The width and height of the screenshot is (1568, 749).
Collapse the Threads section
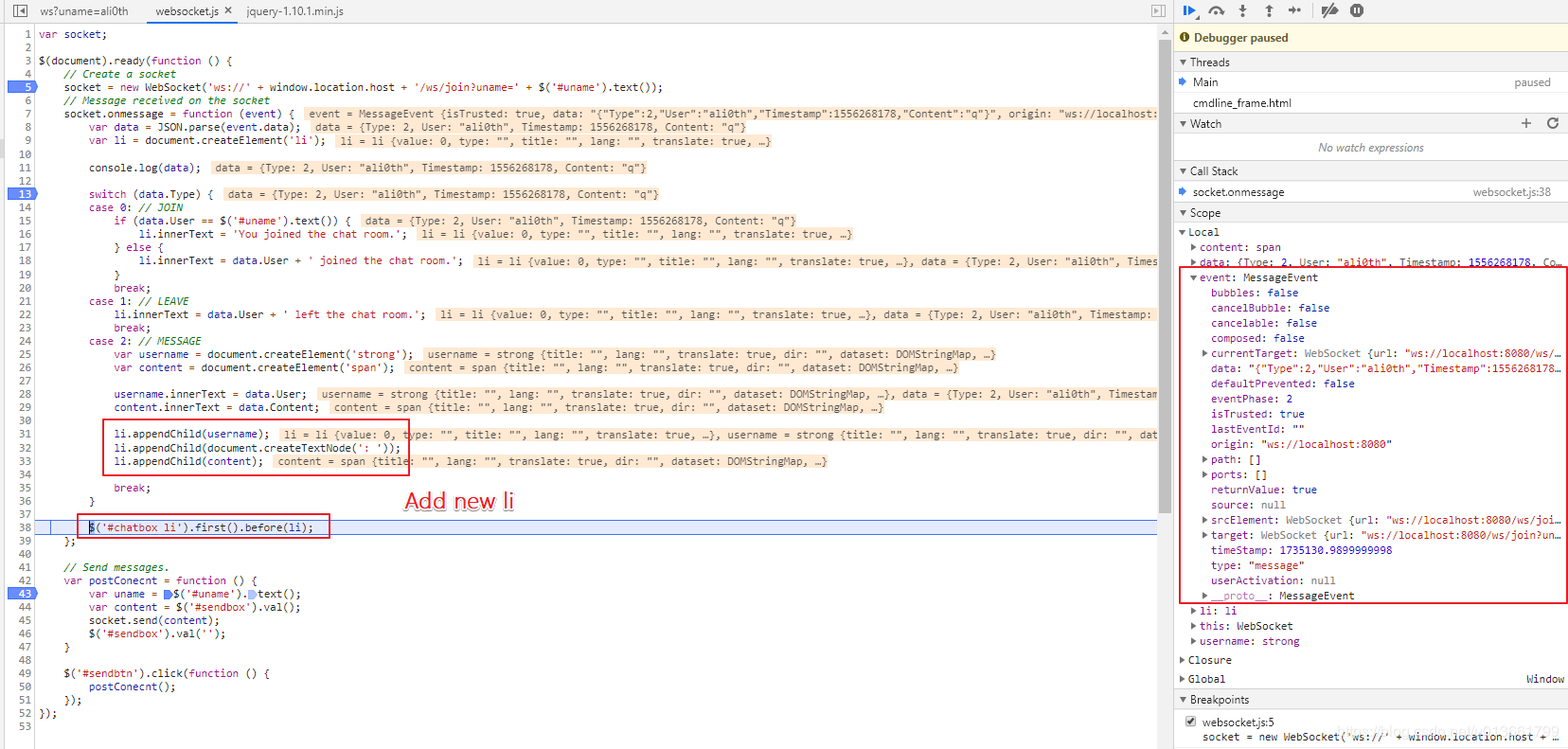coord(1184,62)
